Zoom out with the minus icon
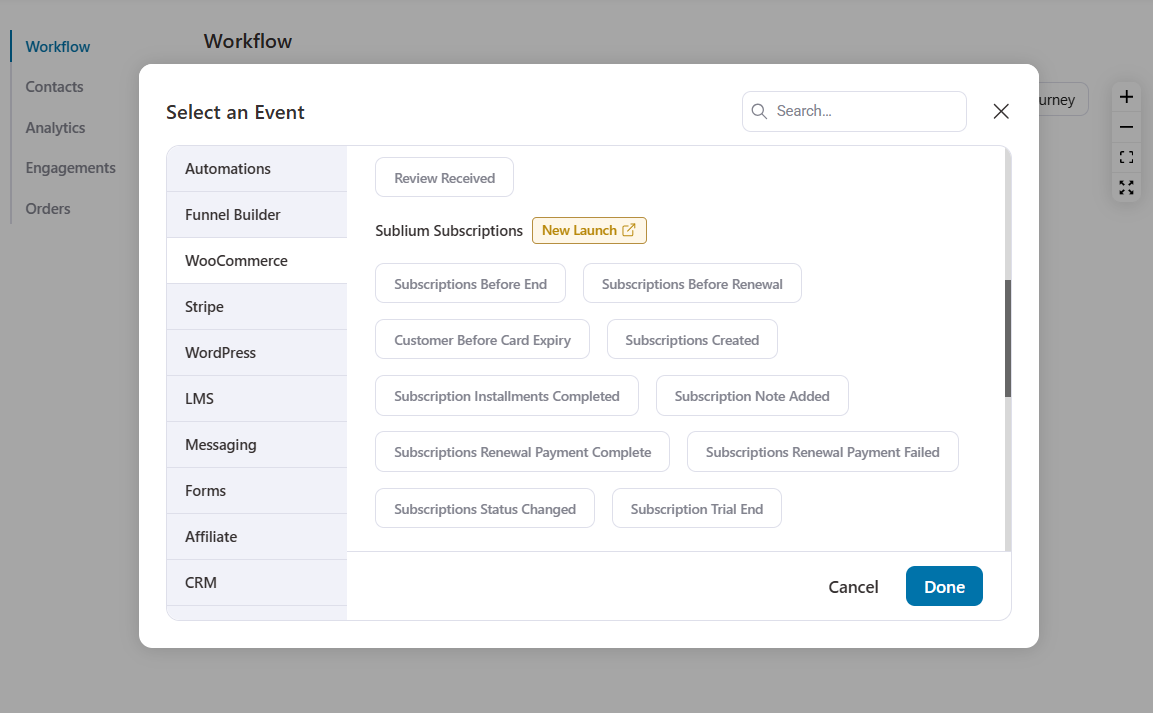 tap(1126, 127)
